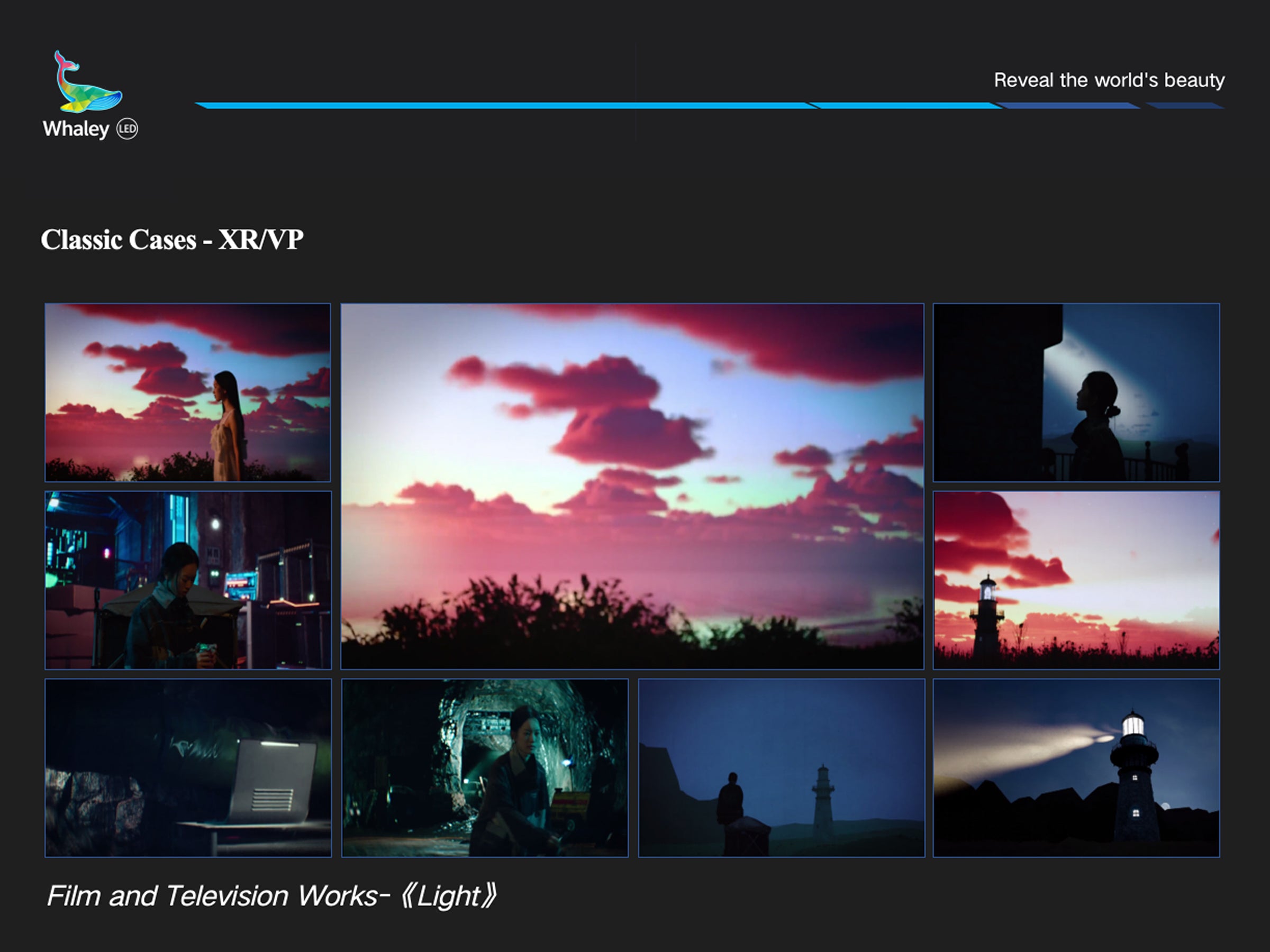Screen dimensions: 1270x952
Task: Click the 'Reveal the world's beauty' tagline
Action: 1109,80
